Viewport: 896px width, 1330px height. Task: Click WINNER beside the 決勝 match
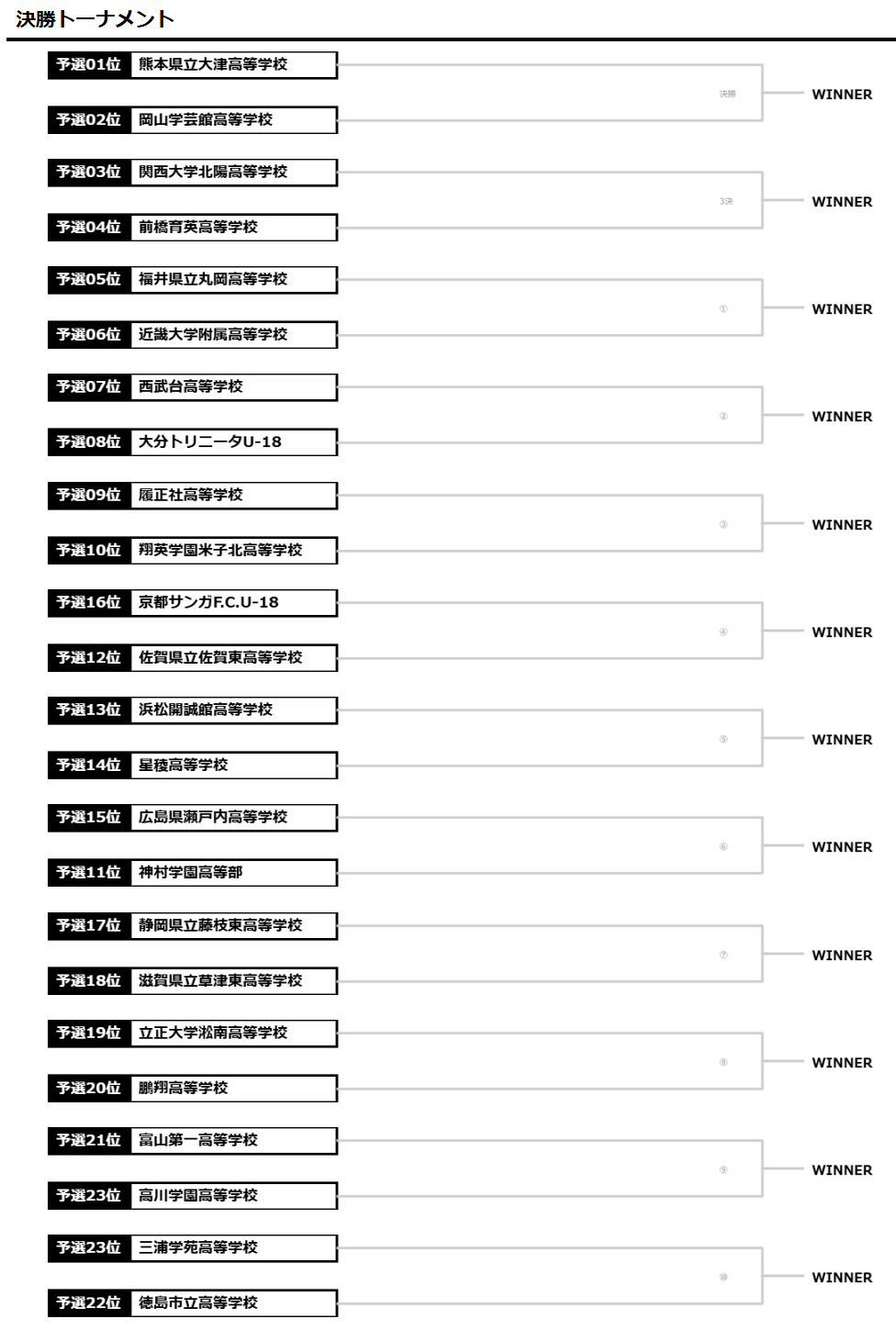[x=842, y=95]
